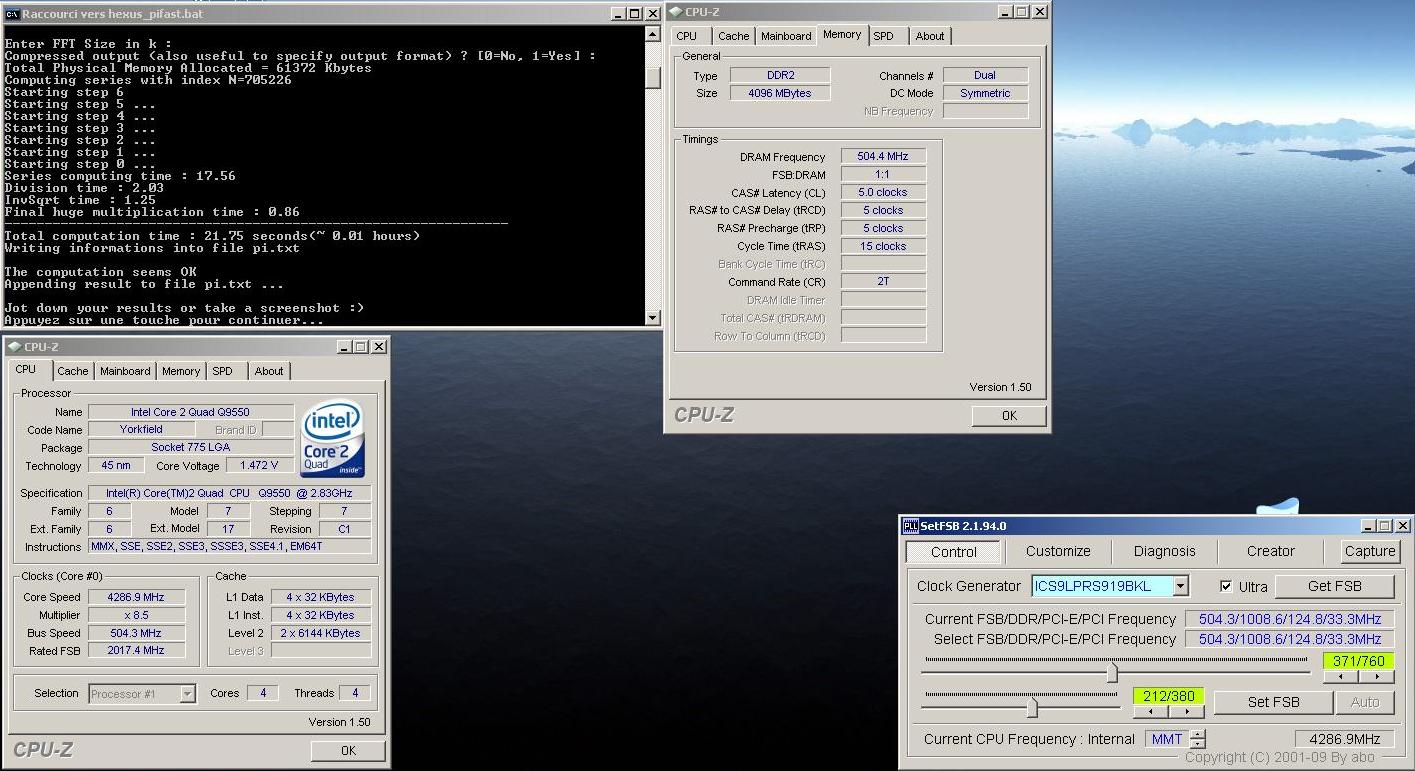The width and height of the screenshot is (1415, 771).
Task: Click the SetFSB title bar icon
Action: click(x=910, y=526)
